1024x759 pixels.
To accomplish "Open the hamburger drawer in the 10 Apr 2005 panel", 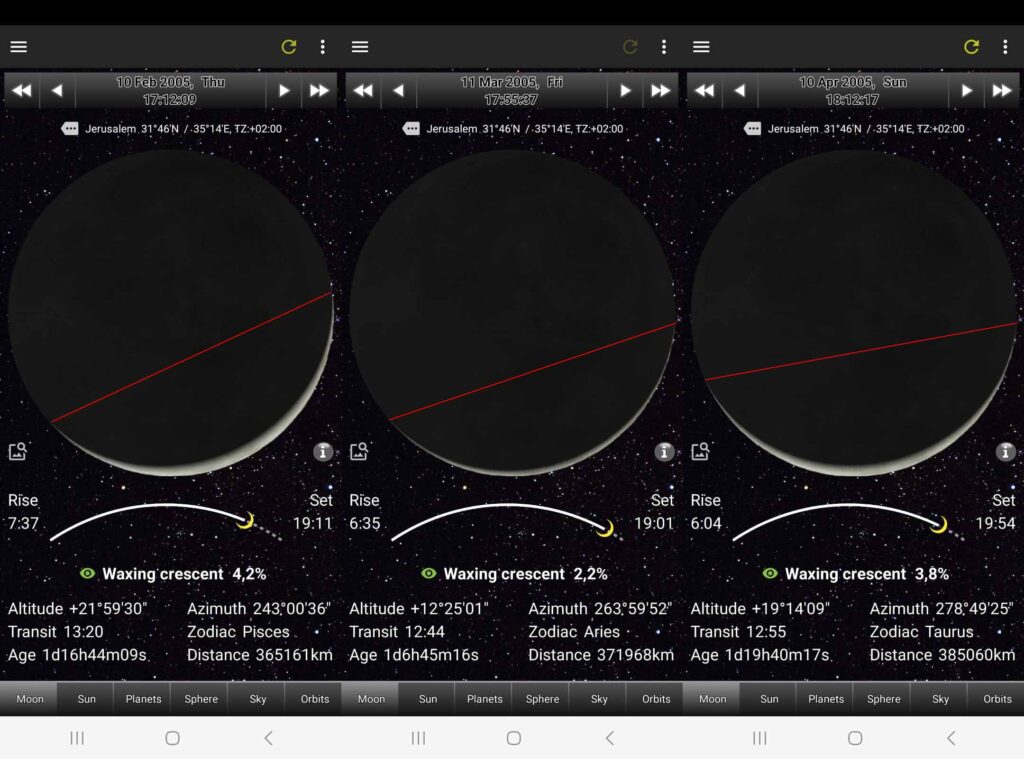I will click(701, 47).
